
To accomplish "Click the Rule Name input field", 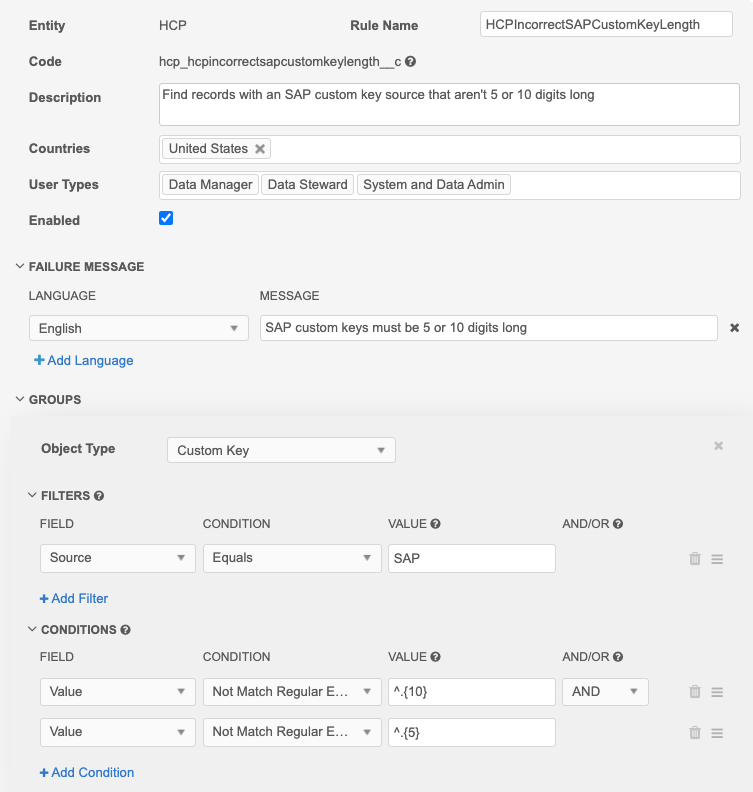I will [606, 24].
